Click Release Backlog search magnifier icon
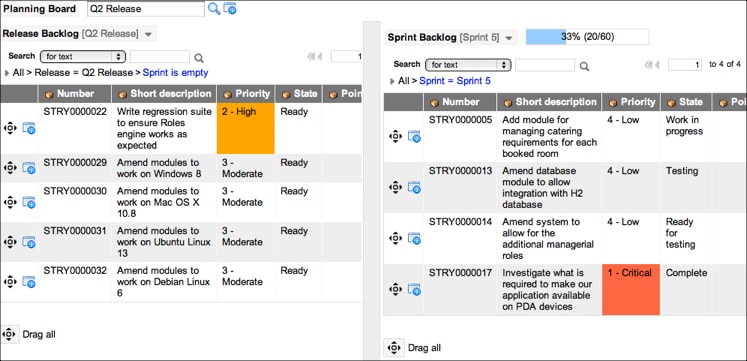Viewport: 747px width, 361px height. coord(199,58)
